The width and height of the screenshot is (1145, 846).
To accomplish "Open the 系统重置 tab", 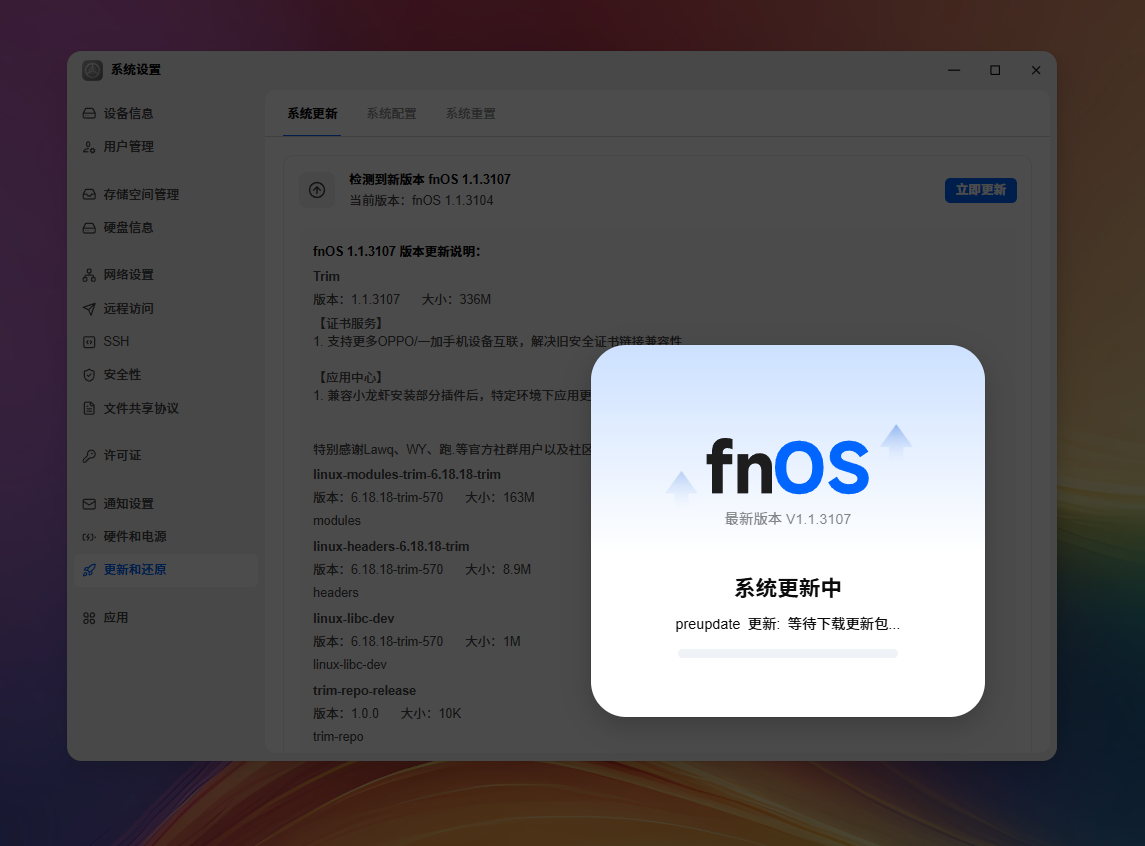I will pyautogui.click(x=471, y=114).
